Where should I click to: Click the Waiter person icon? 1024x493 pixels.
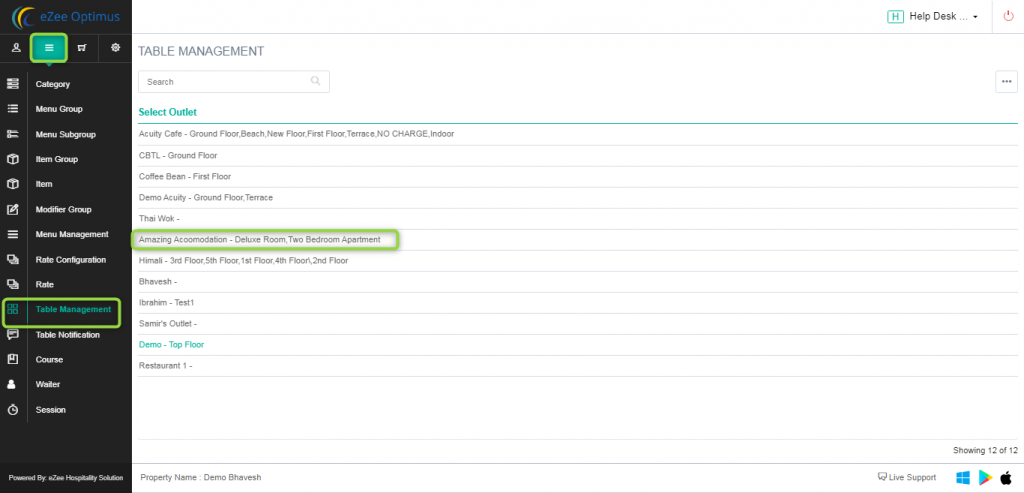pyautogui.click(x=12, y=385)
